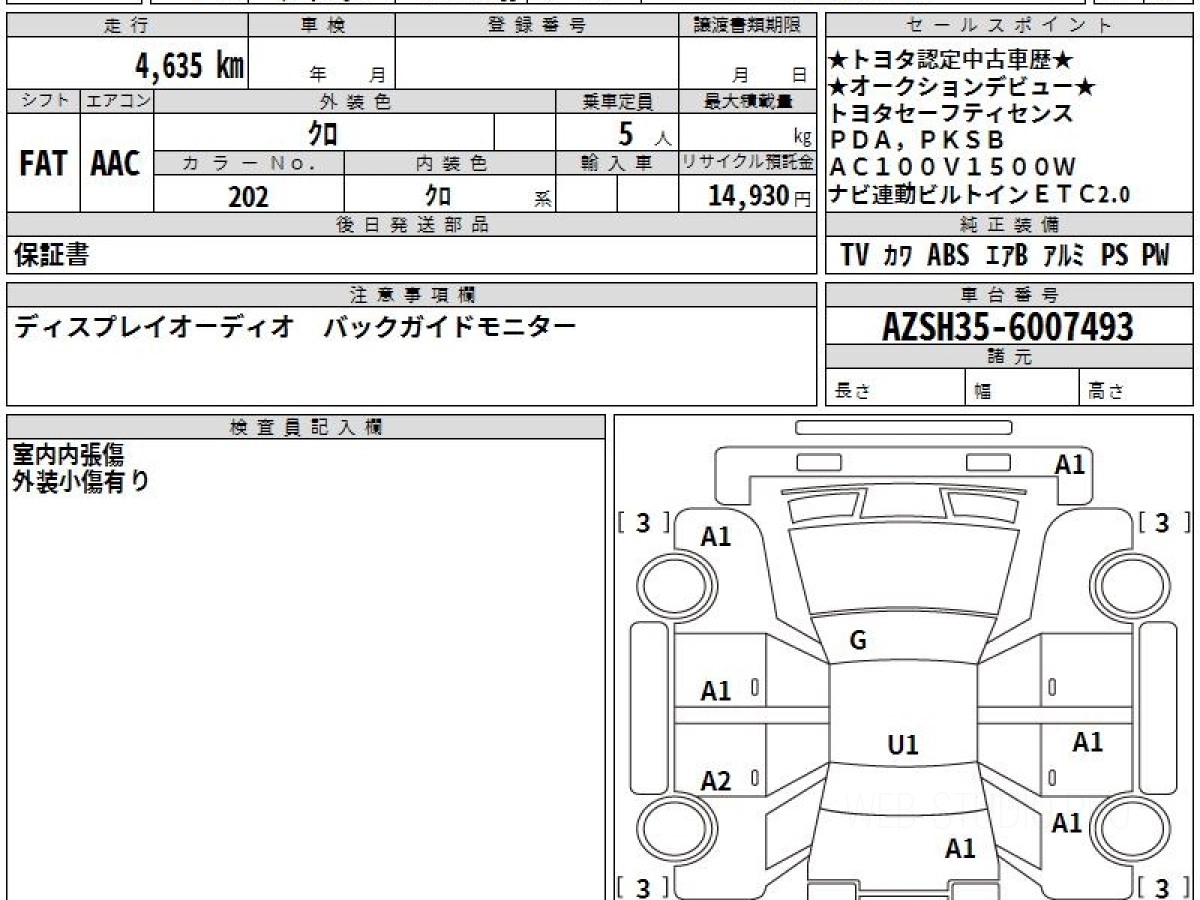Click the mileage value 4,635 km
Screen dimensions: 1200x900
pyautogui.click(x=190, y=65)
